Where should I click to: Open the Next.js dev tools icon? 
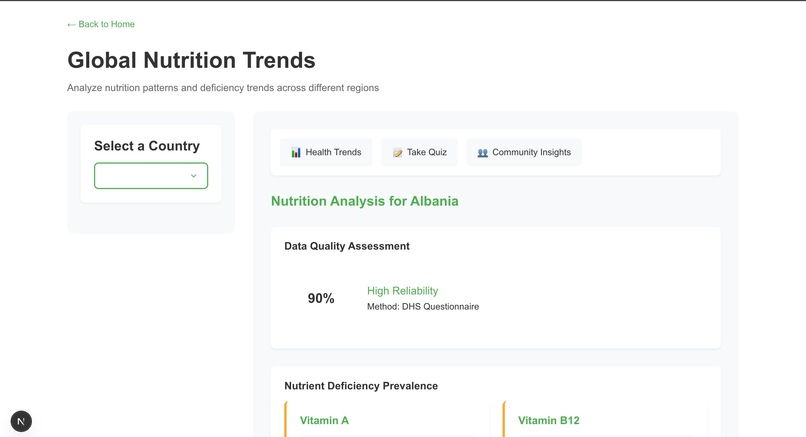21,421
